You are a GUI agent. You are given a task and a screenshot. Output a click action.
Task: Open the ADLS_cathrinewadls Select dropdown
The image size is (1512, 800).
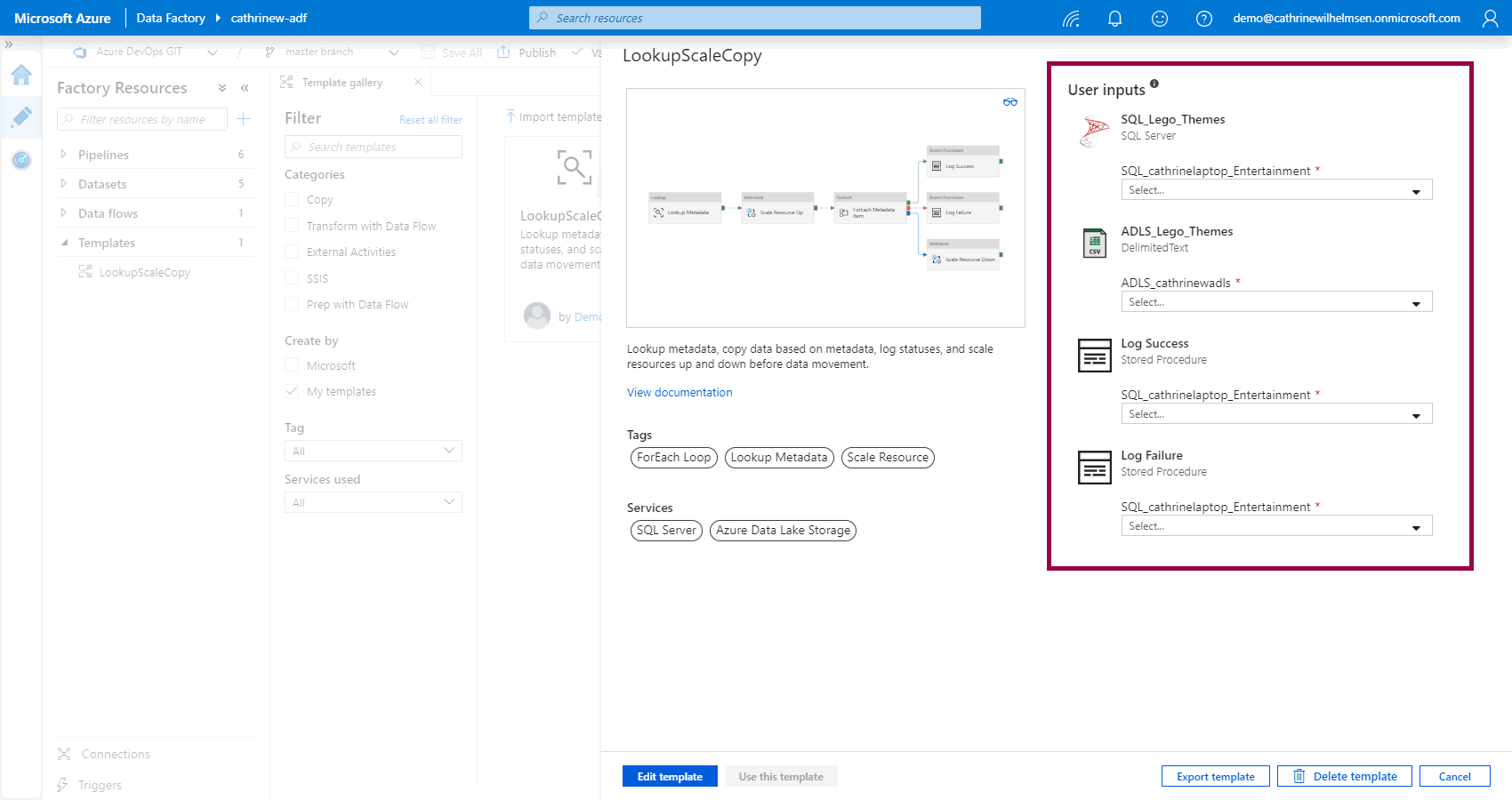pyautogui.click(x=1275, y=302)
